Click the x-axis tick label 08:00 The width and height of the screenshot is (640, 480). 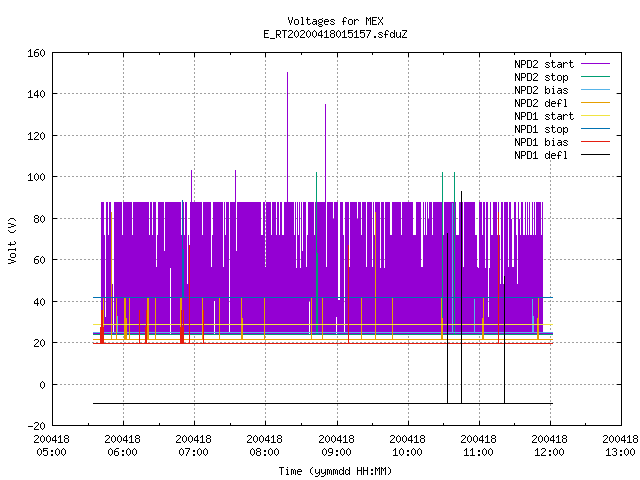pyautogui.click(x=264, y=452)
